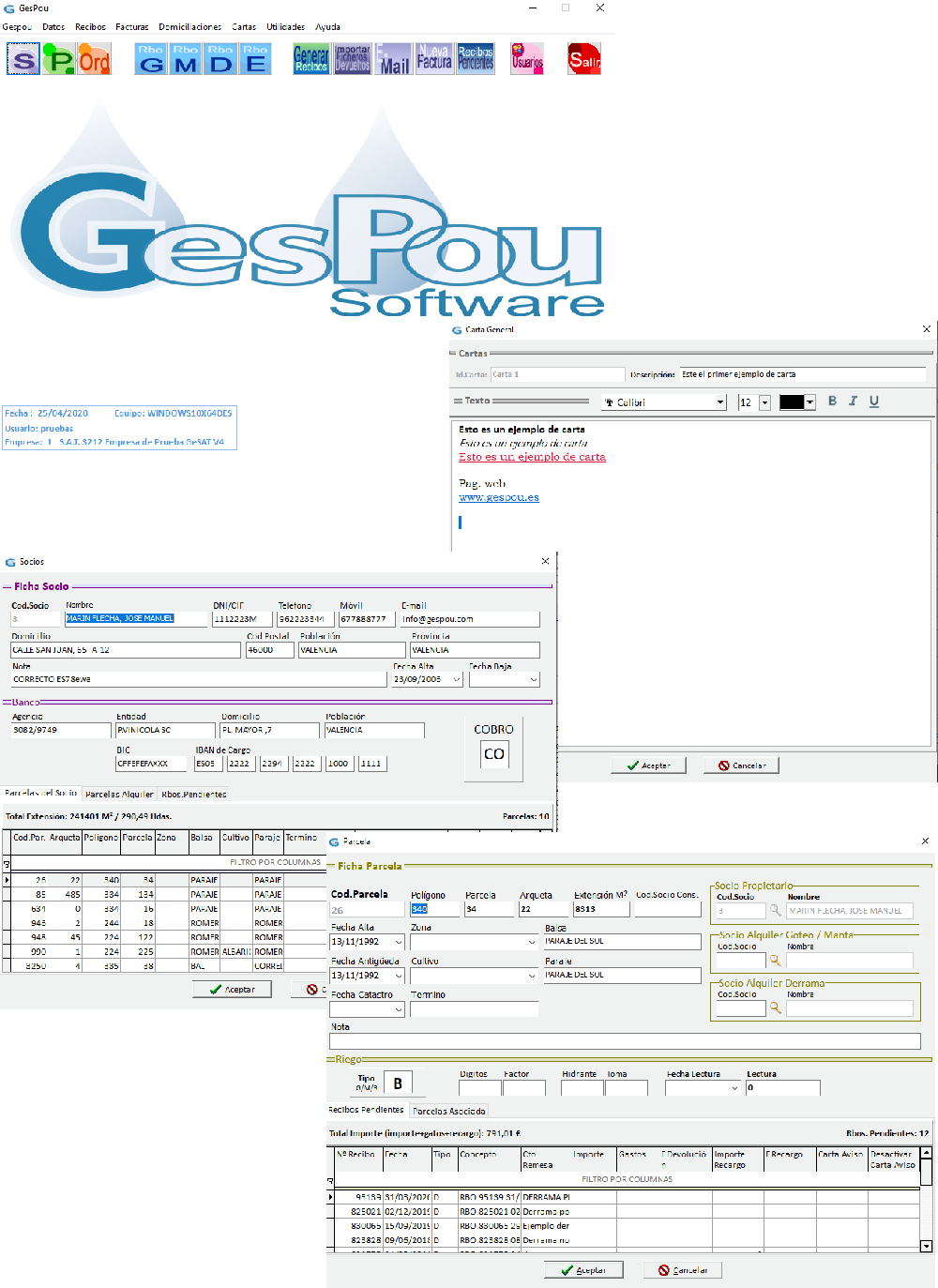Open the Socios (S) toolbar icon
The height and width of the screenshot is (1288, 938).
23,61
